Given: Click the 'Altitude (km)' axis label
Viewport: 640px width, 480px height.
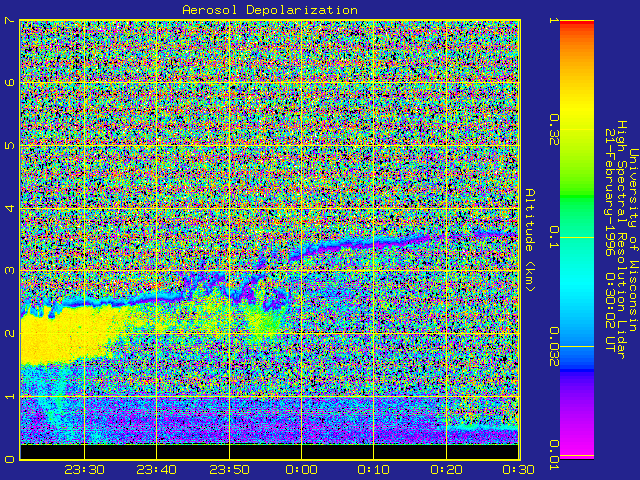Looking at the screenshot, I should pyautogui.click(x=529, y=240).
